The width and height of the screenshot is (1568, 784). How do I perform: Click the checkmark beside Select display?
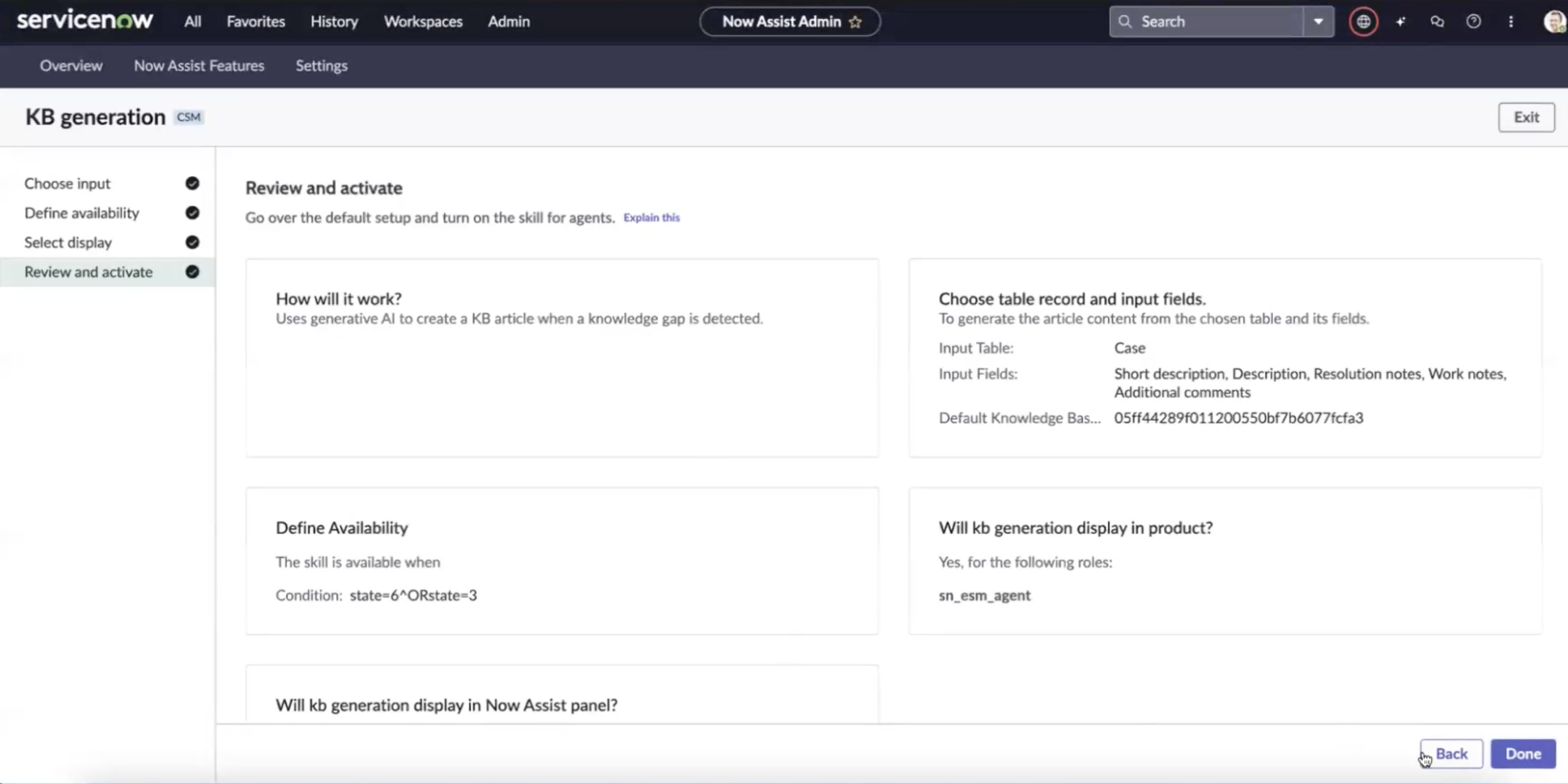(192, 242)
